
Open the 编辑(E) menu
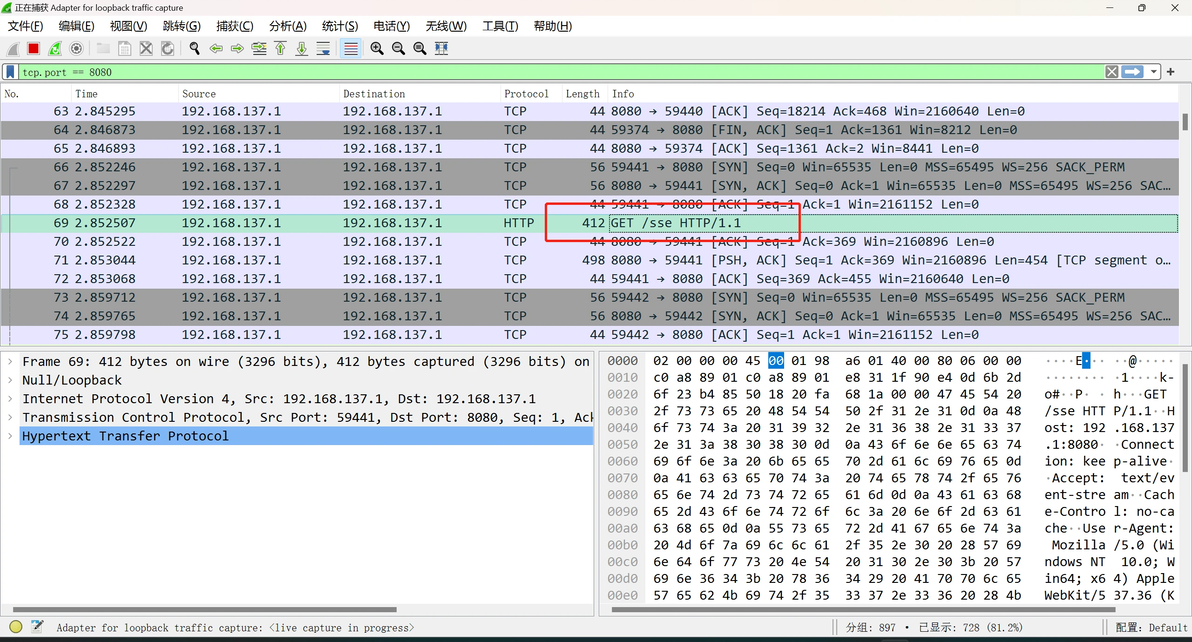click(77, 26)
